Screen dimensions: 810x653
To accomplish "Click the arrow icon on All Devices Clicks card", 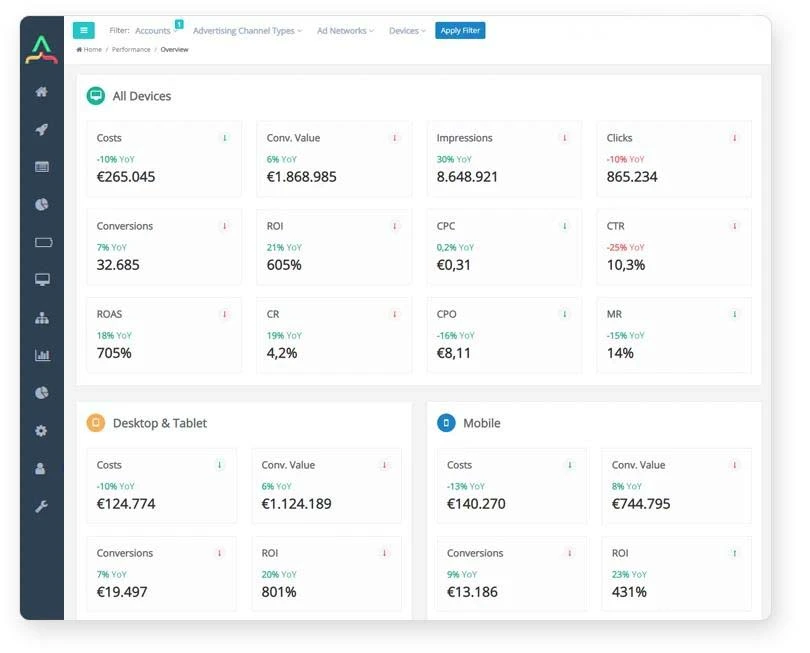I will point(734,138).
